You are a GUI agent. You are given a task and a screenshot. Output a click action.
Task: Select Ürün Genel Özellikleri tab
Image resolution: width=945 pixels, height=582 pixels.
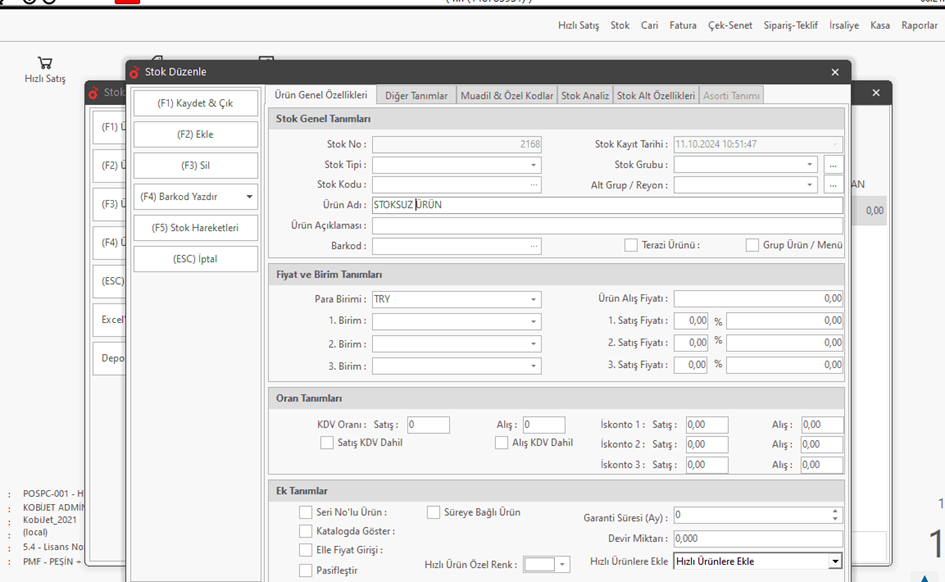[x=321, y=95]
